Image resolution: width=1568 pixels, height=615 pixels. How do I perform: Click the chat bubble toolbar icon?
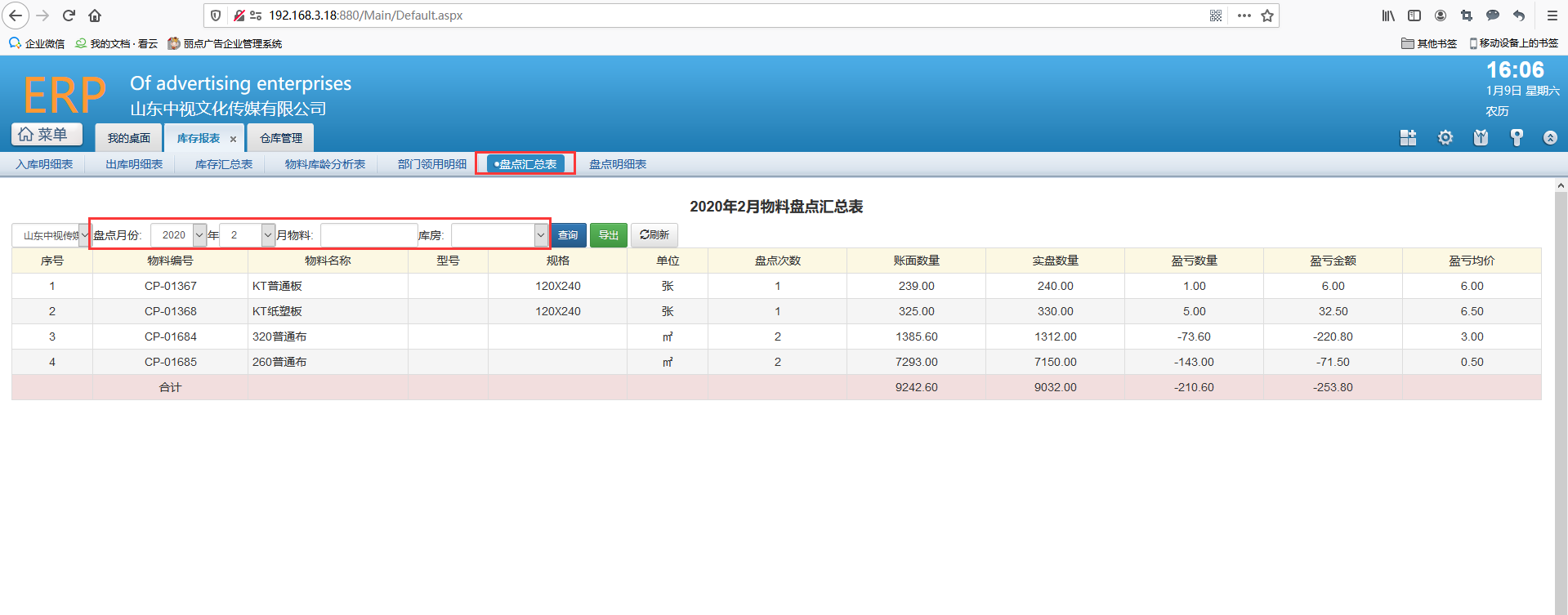1493,16
